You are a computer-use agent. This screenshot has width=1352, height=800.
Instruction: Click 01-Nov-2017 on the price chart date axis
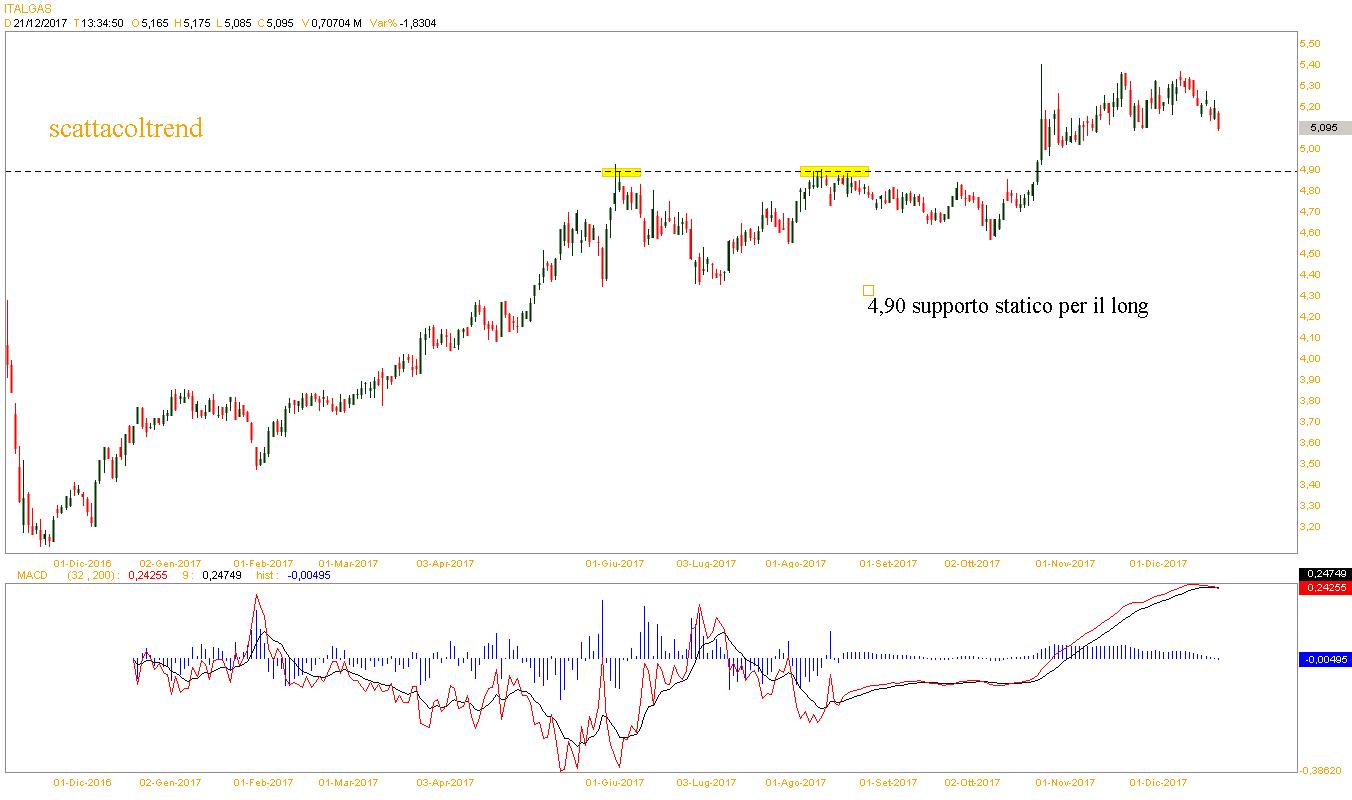1065,563
